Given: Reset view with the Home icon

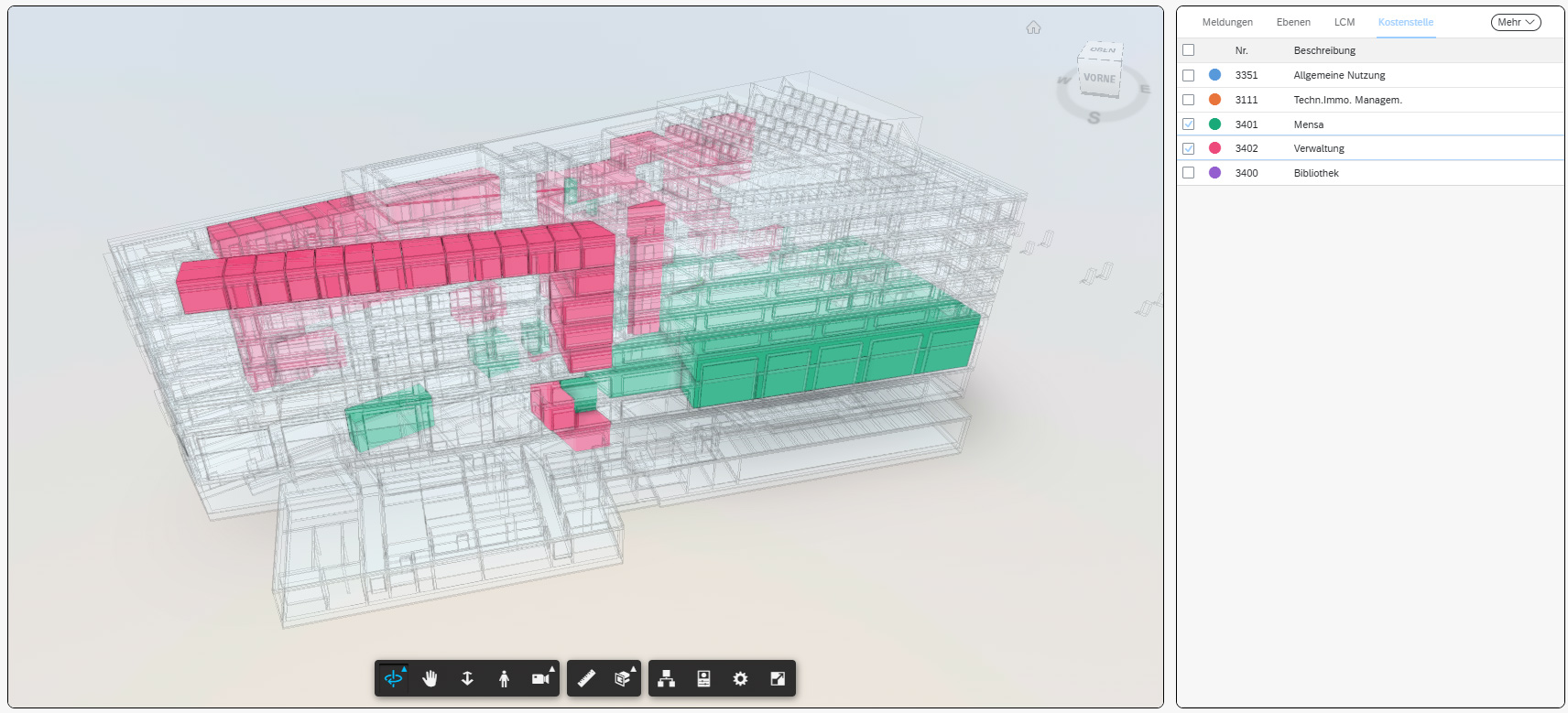Looking at the screenshot, I should click(1033, 27).
